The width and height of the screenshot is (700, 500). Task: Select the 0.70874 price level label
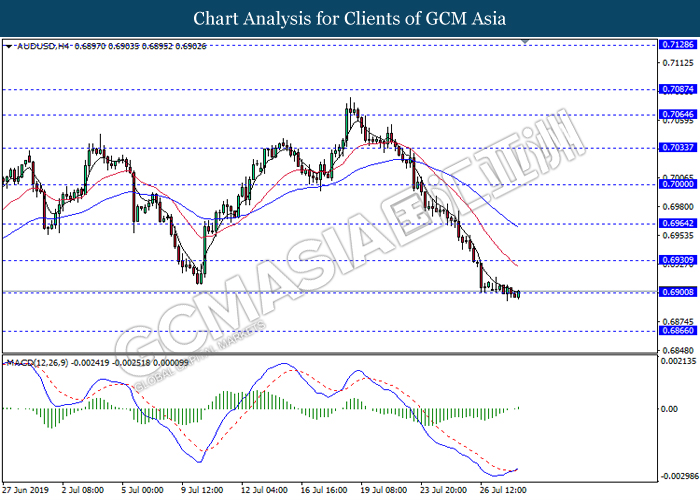pos(678,89)
